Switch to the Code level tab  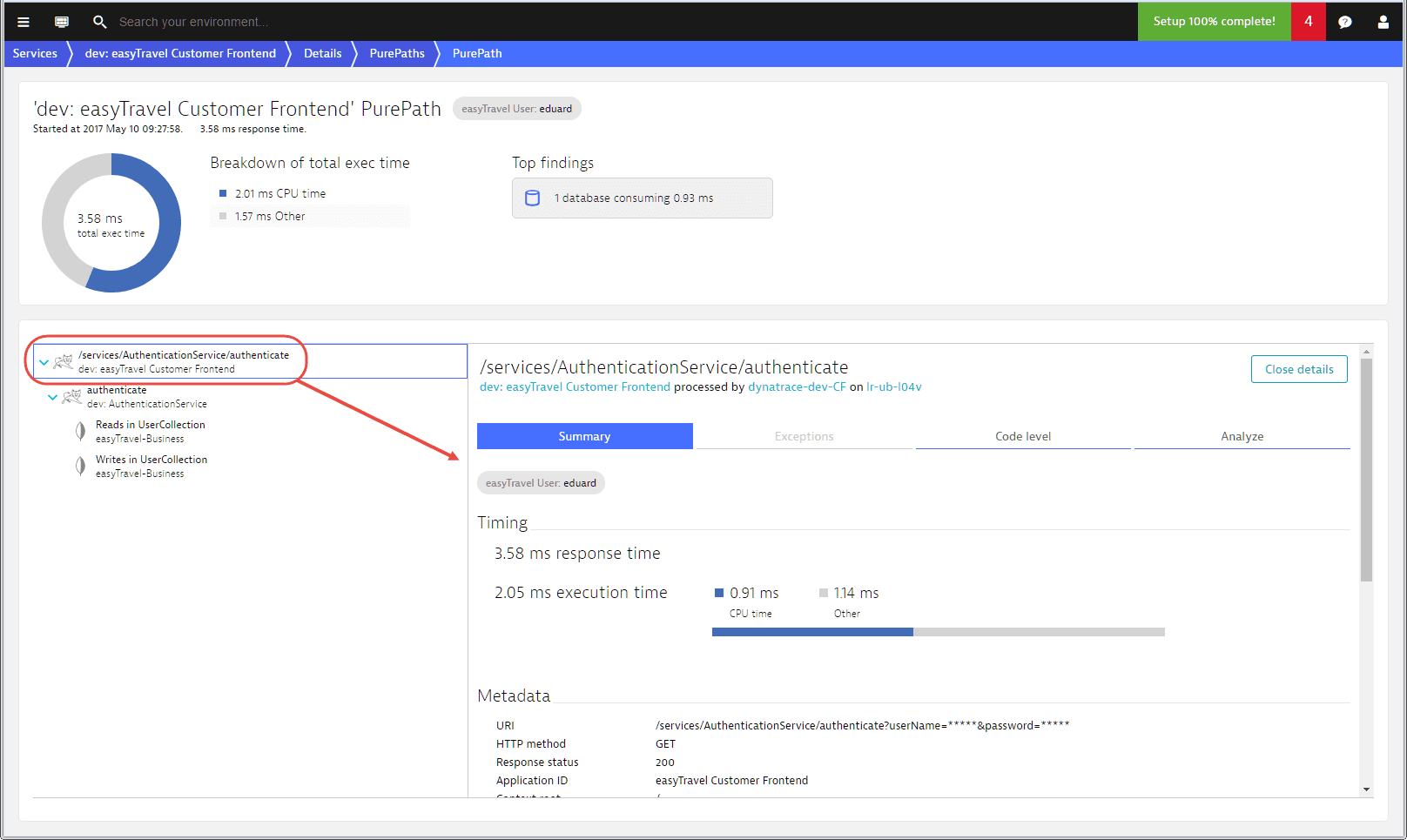click(x=1023, y=436)
